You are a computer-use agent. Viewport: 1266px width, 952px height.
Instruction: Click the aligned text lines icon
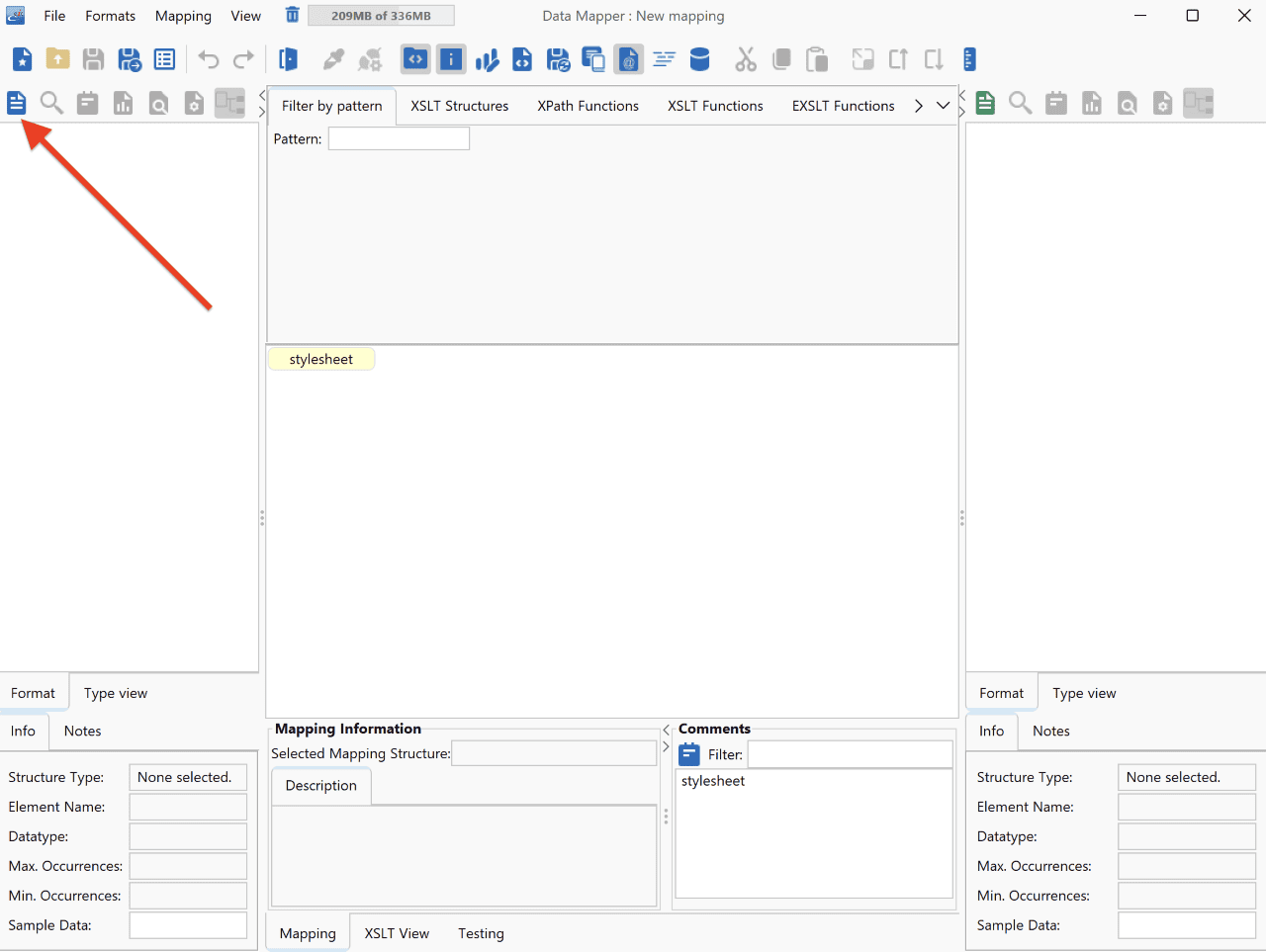pyautogui.click(x=664, y=59)
